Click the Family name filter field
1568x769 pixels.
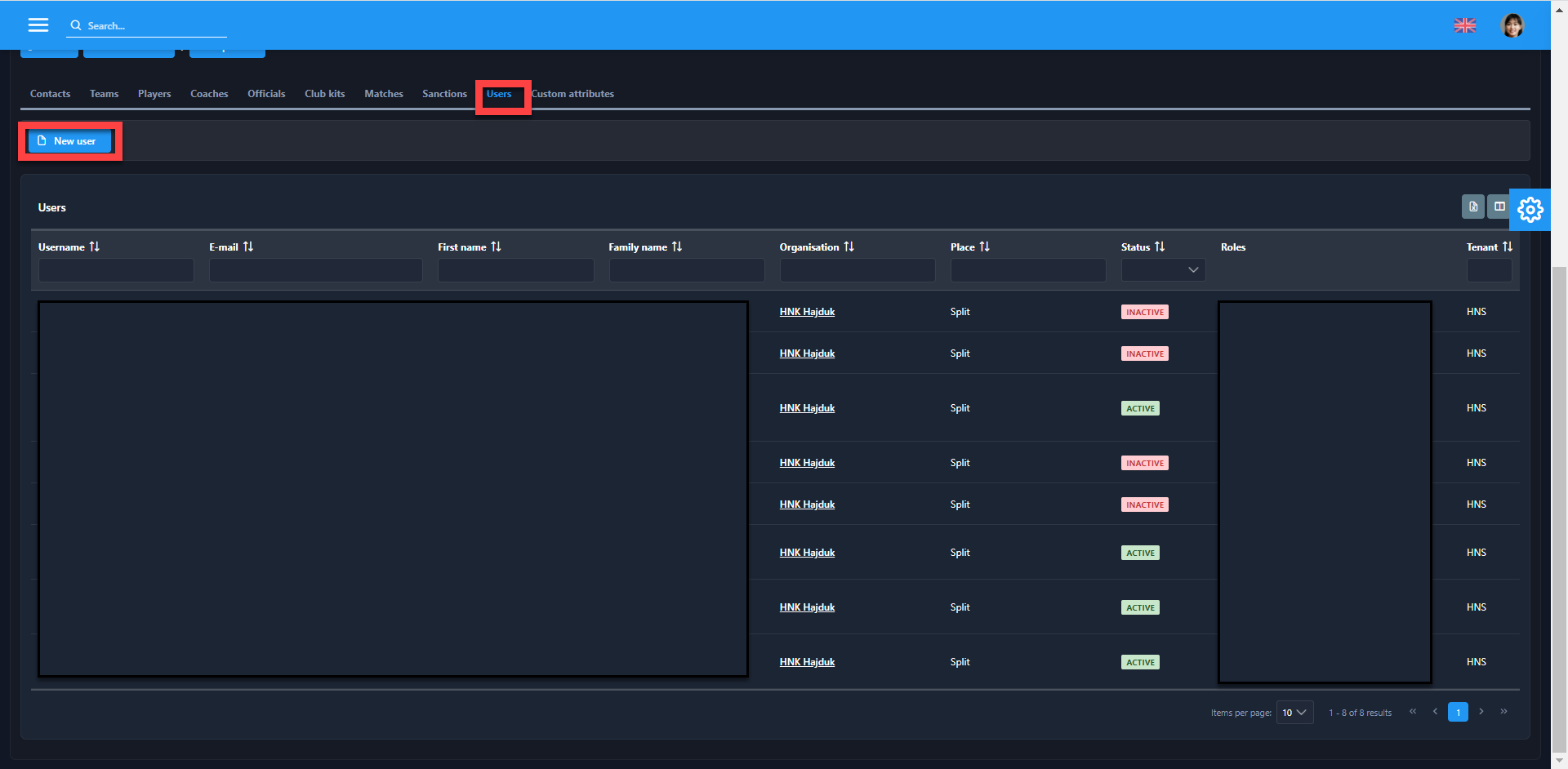[686, 270]
